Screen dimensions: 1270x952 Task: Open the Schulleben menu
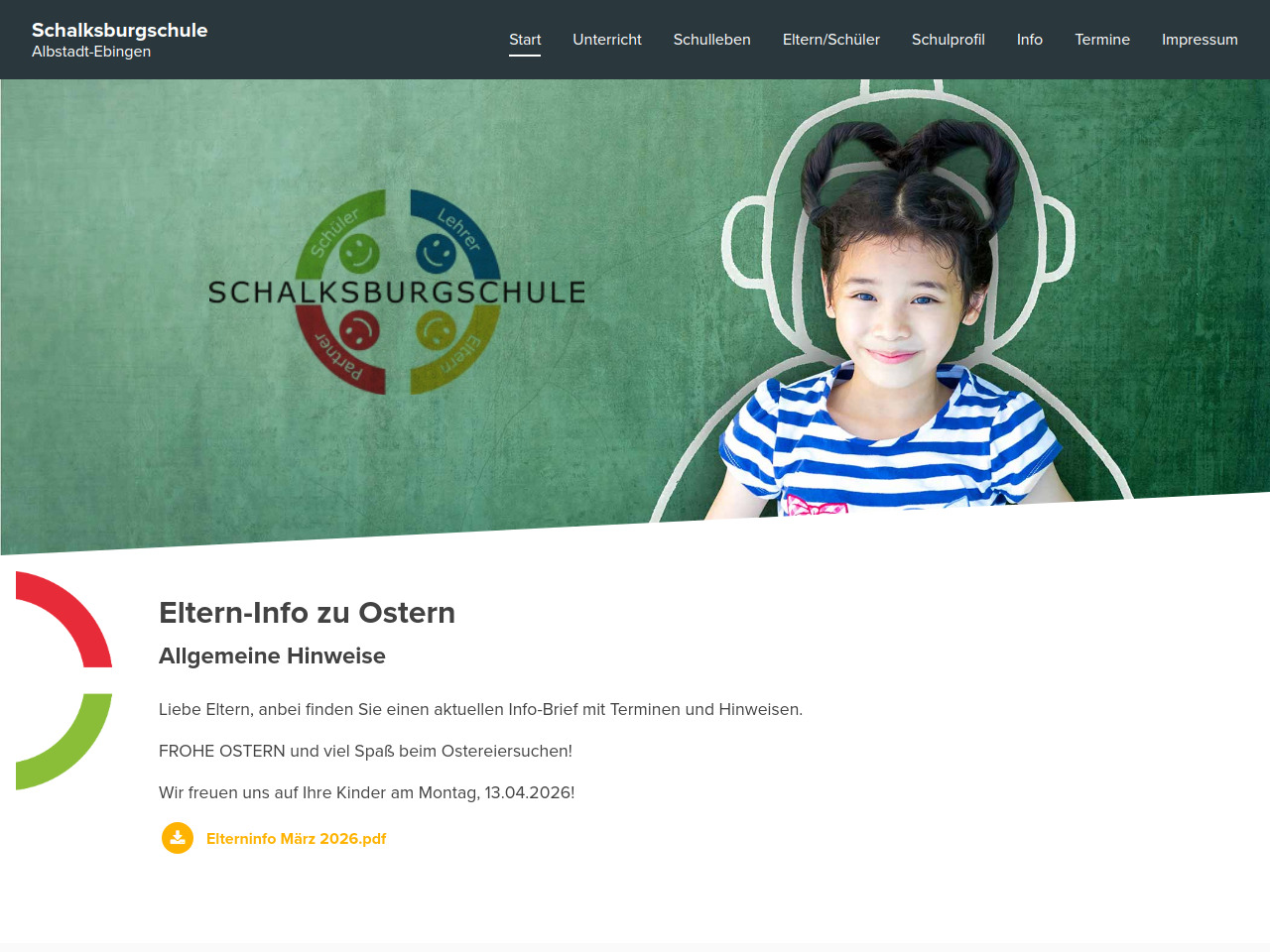[x=712, y=40]
